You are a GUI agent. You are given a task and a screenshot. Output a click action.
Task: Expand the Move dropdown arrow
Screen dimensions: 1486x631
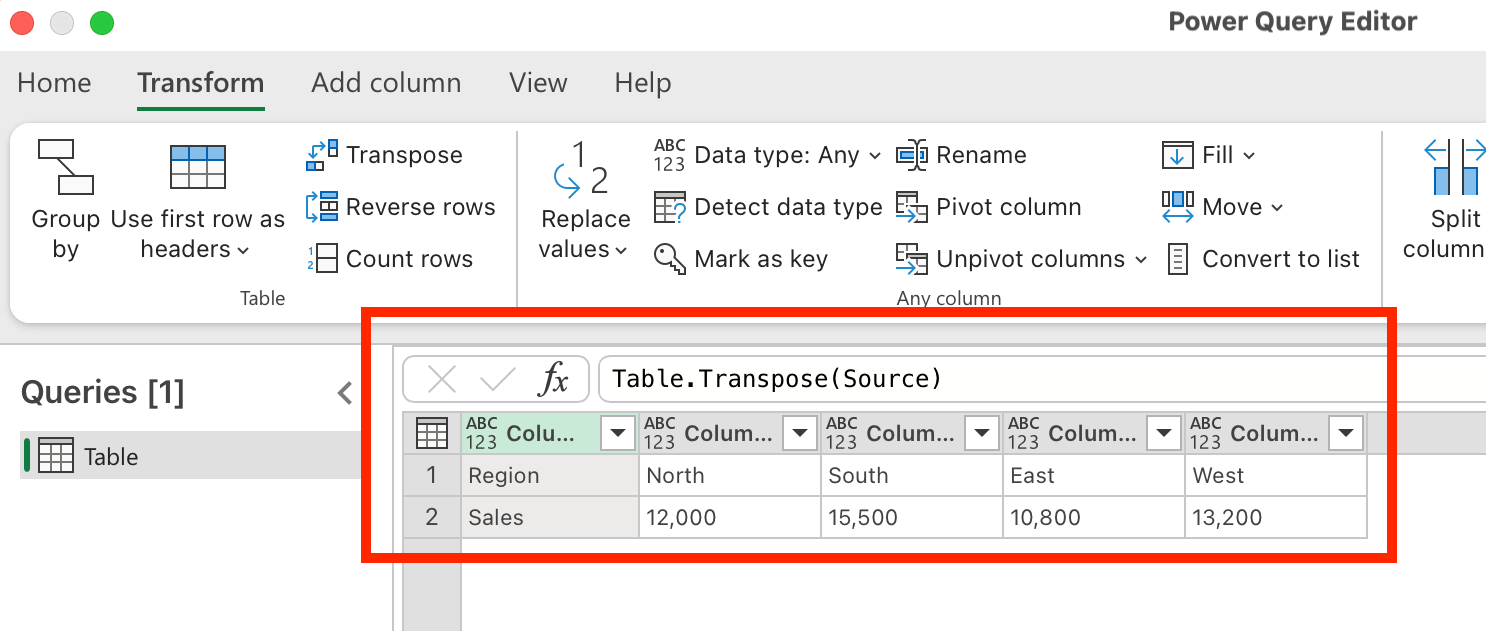1276,208
